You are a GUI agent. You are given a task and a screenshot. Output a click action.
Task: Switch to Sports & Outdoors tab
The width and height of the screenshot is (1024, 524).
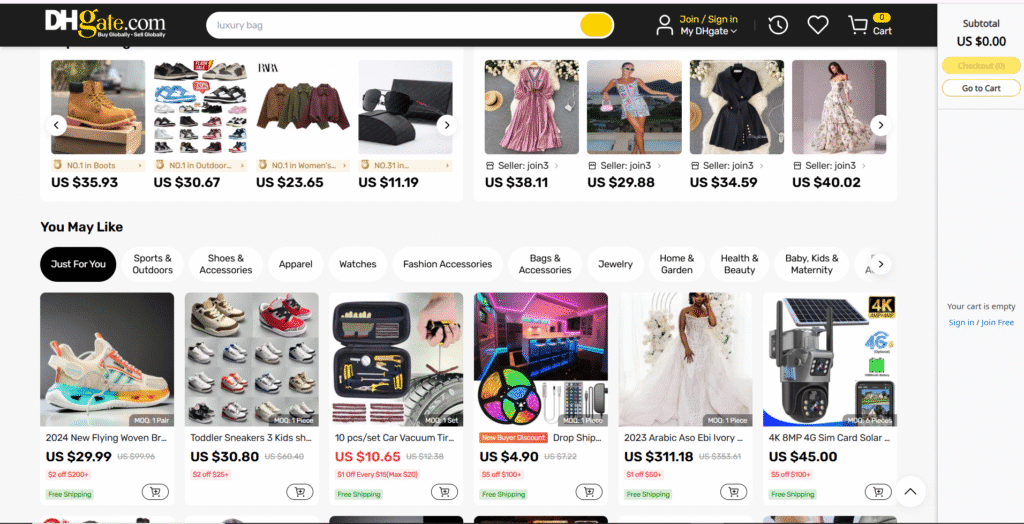point(153,264)
